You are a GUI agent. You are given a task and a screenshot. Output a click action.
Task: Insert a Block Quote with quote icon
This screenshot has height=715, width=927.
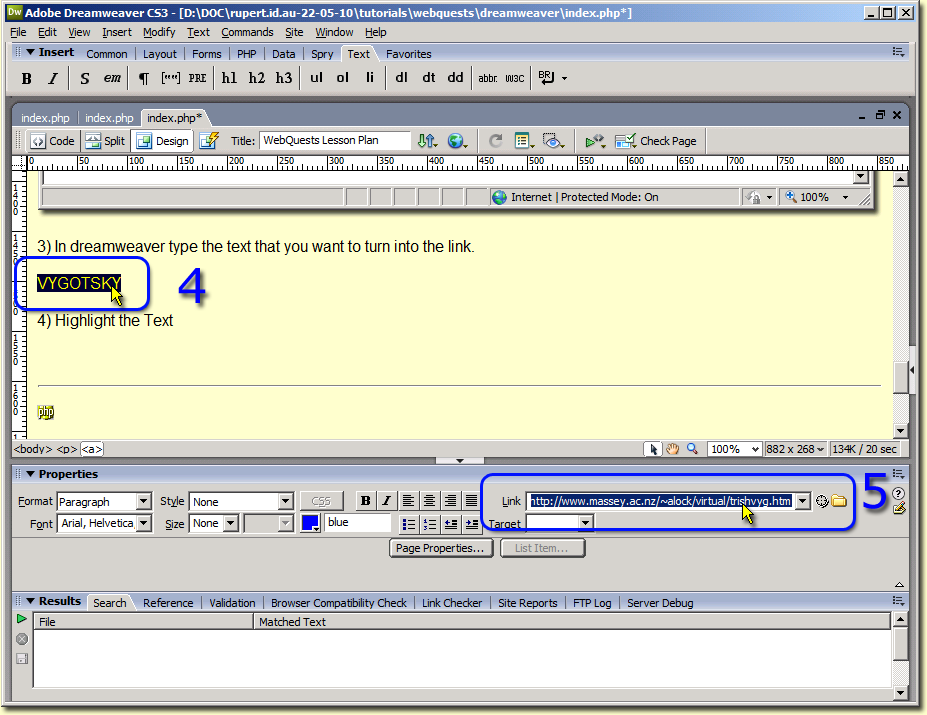[x=170, y=78]
